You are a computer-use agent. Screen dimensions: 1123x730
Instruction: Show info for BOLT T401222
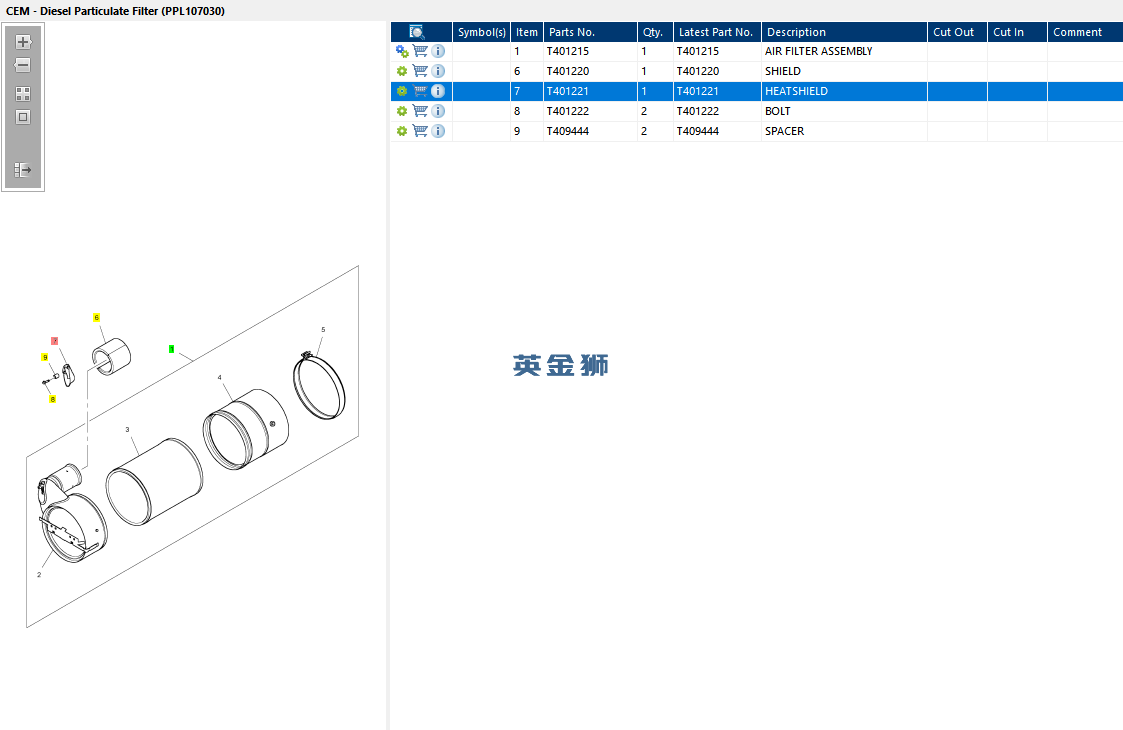438,111
